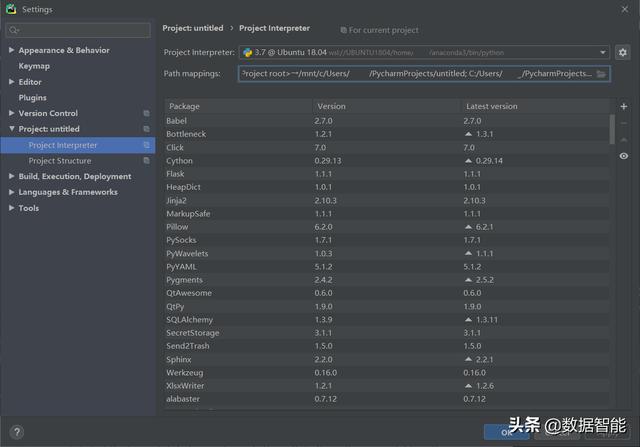This screenshot has height=447, width=640.
Task: Click upgrade arrow for PyWavelets 1.1.1
Action: pos(468,253)
